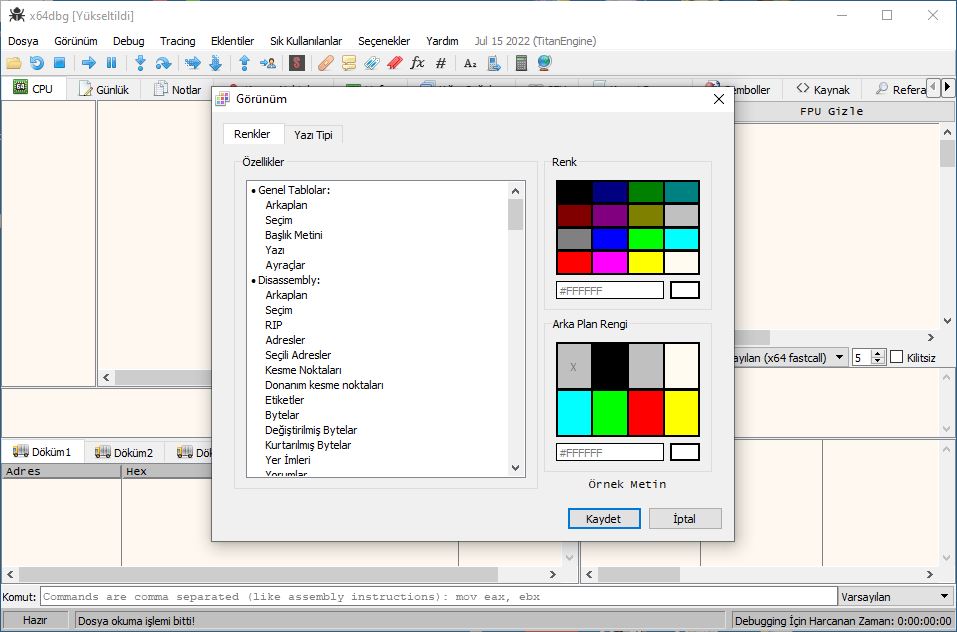Switch to the Yazı Tipi tab
Image resolution: width=957 pixels, height=632 pixels.
pyautogui.click(x=313, y=135)
